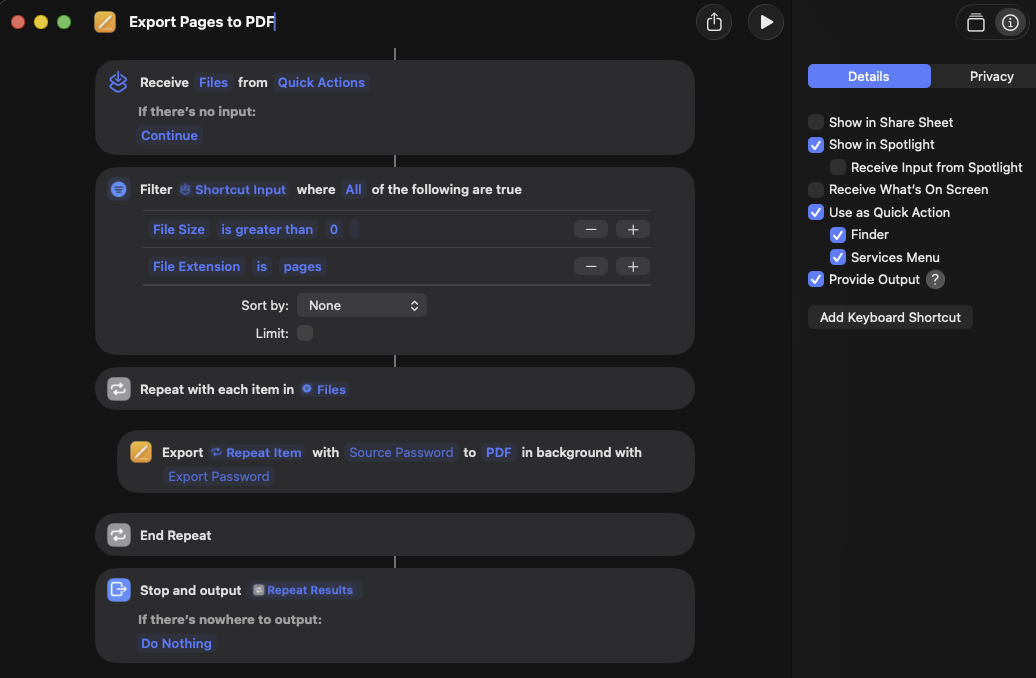Image resolution: width=1036 pixels, height=678 pixels.
Task: Click the Repeat with each action icon
Action: click(x=119, y=389)
